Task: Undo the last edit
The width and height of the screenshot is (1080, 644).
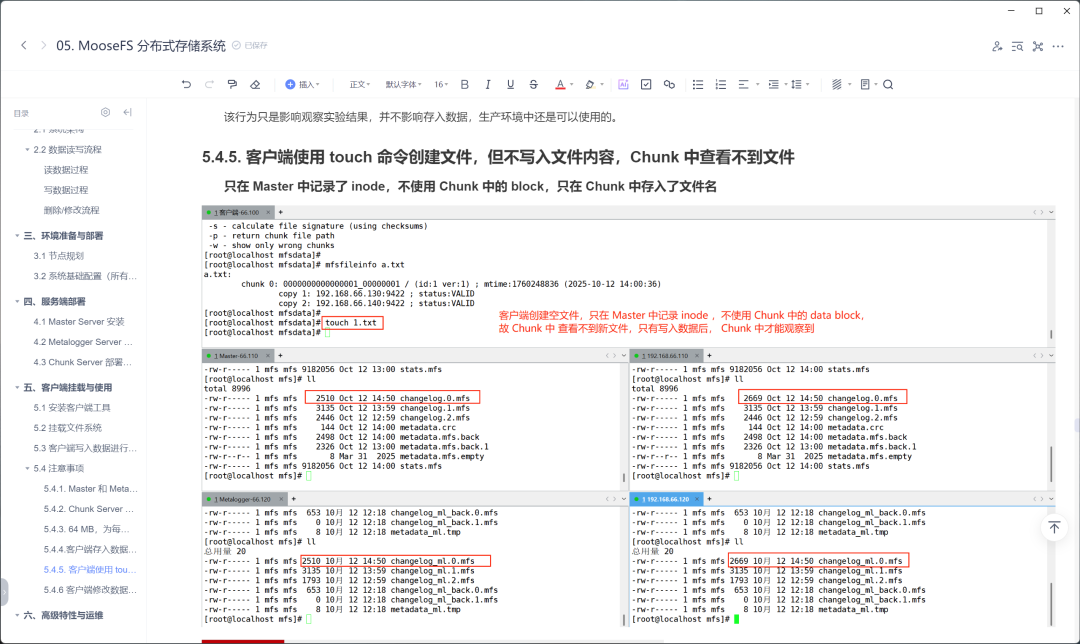Action: [x=186, y=84]
